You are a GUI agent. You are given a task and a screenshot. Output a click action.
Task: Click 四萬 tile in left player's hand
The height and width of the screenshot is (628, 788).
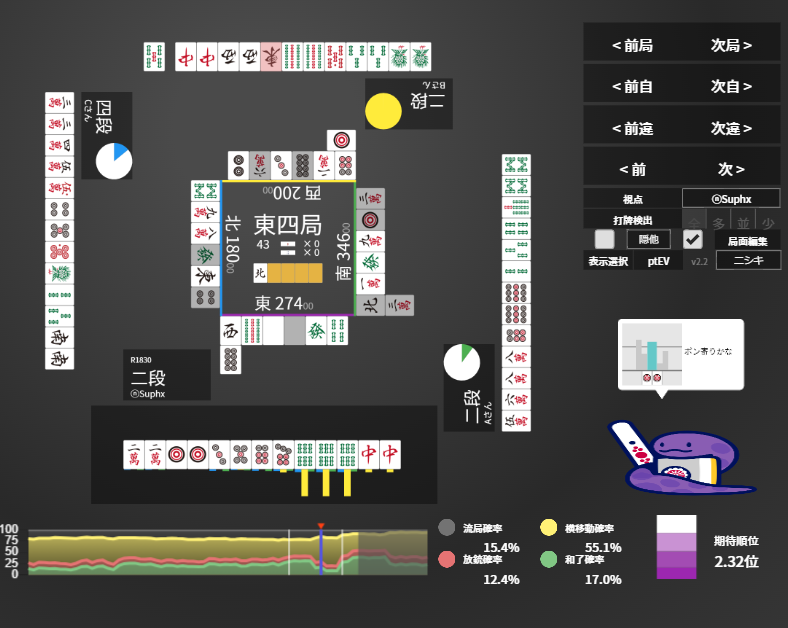pyautogui.click(x=59, y=145)
